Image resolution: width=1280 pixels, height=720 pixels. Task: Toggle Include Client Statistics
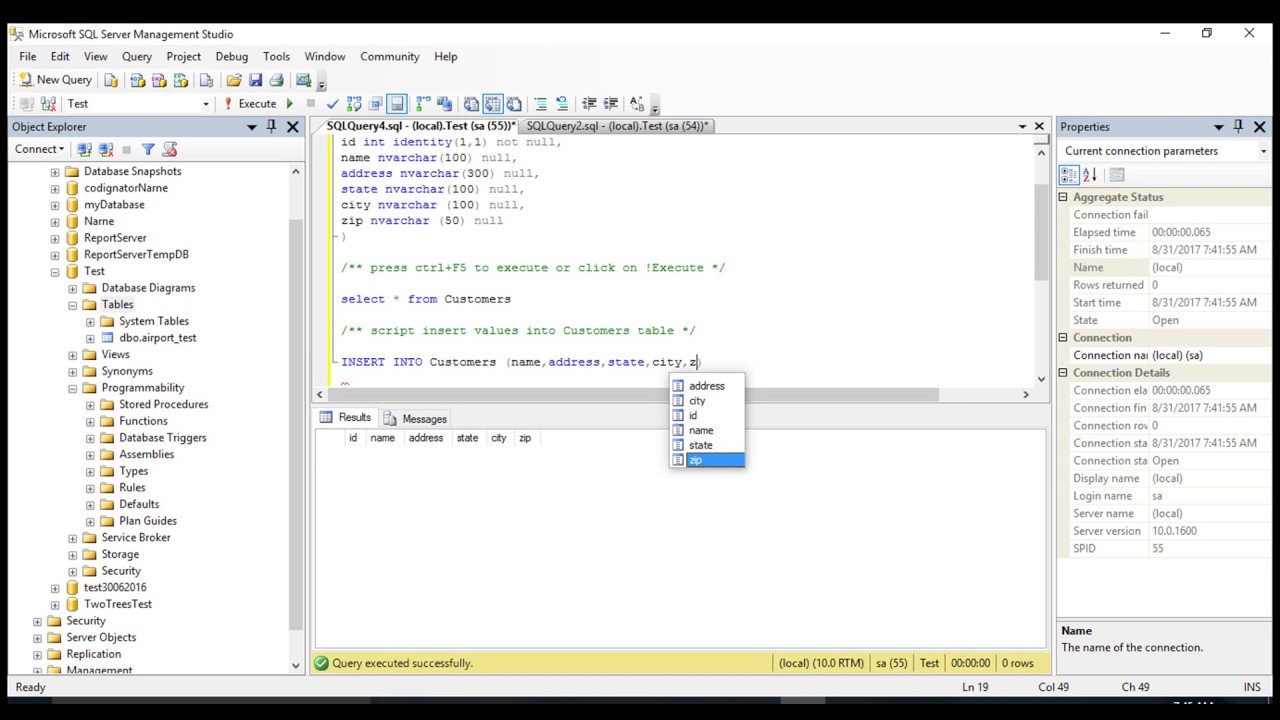(444, 104)
